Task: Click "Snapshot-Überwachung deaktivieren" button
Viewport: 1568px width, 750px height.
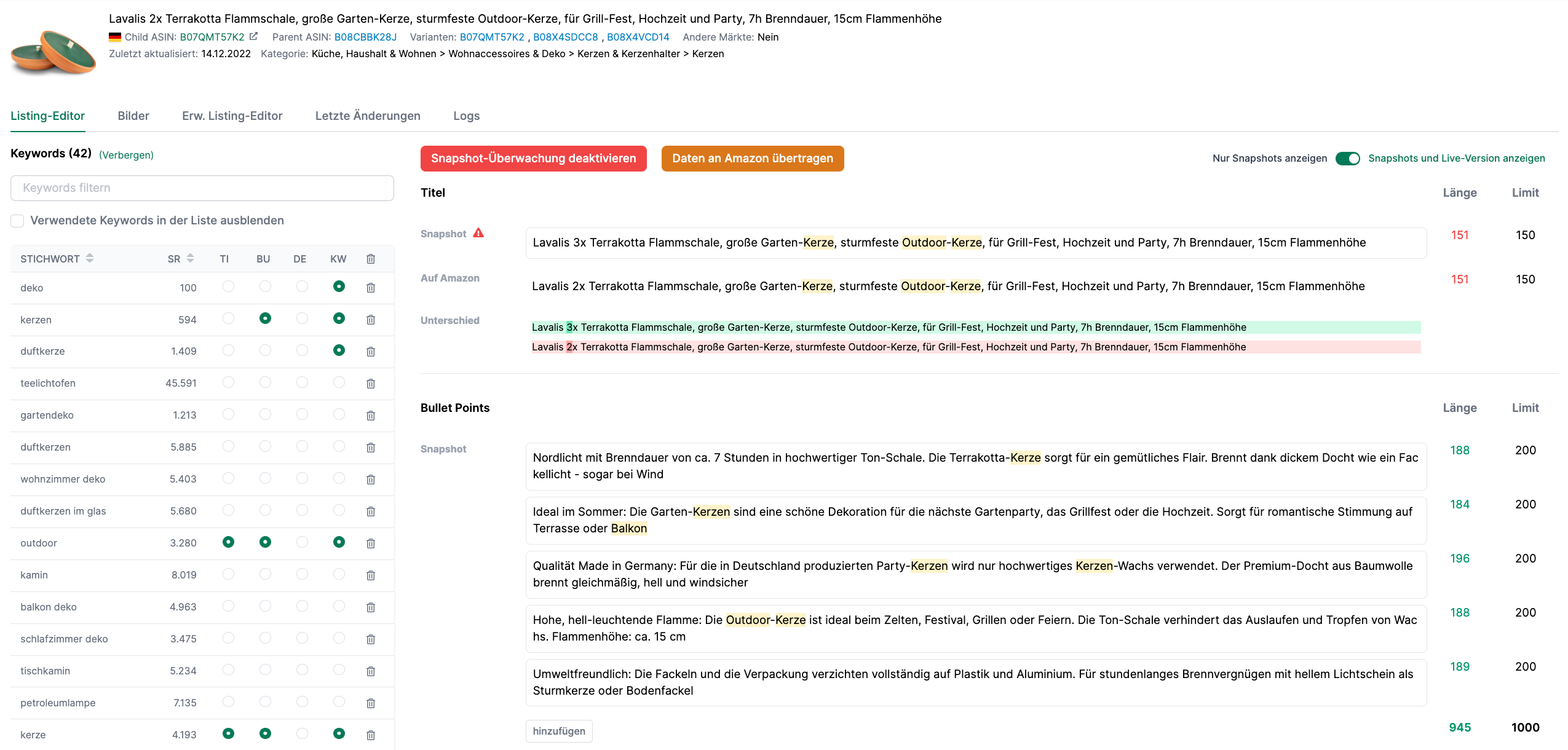Action: (x=533, y=158)
